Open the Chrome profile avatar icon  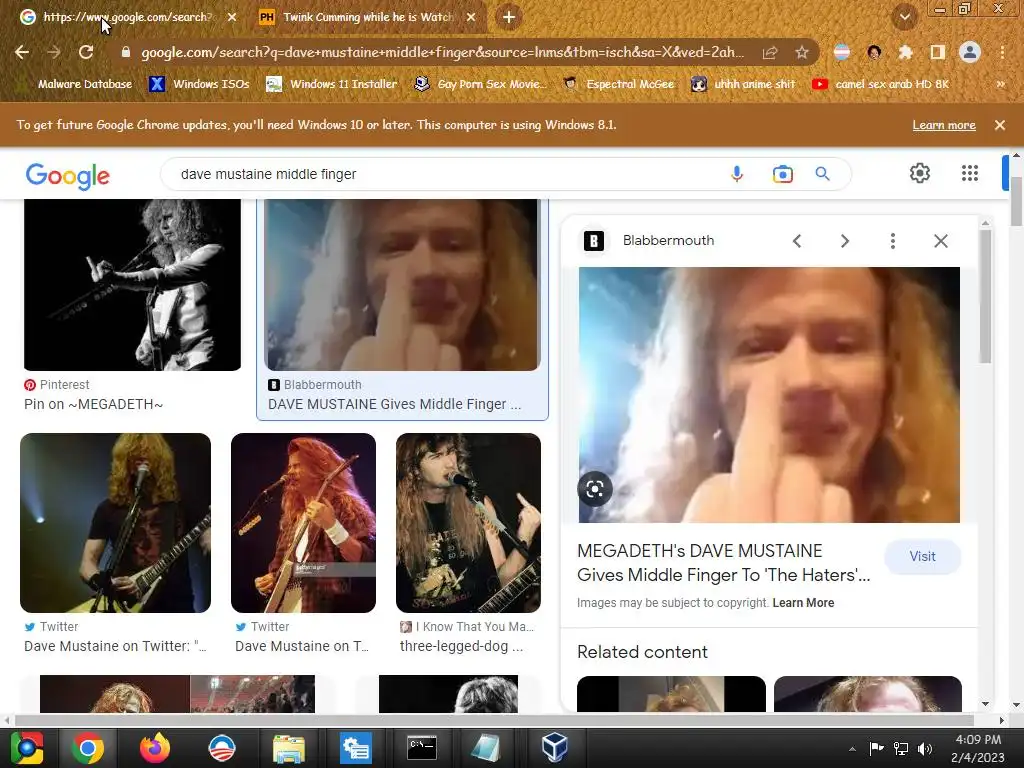pyautogui.click(x=970, y=52)
